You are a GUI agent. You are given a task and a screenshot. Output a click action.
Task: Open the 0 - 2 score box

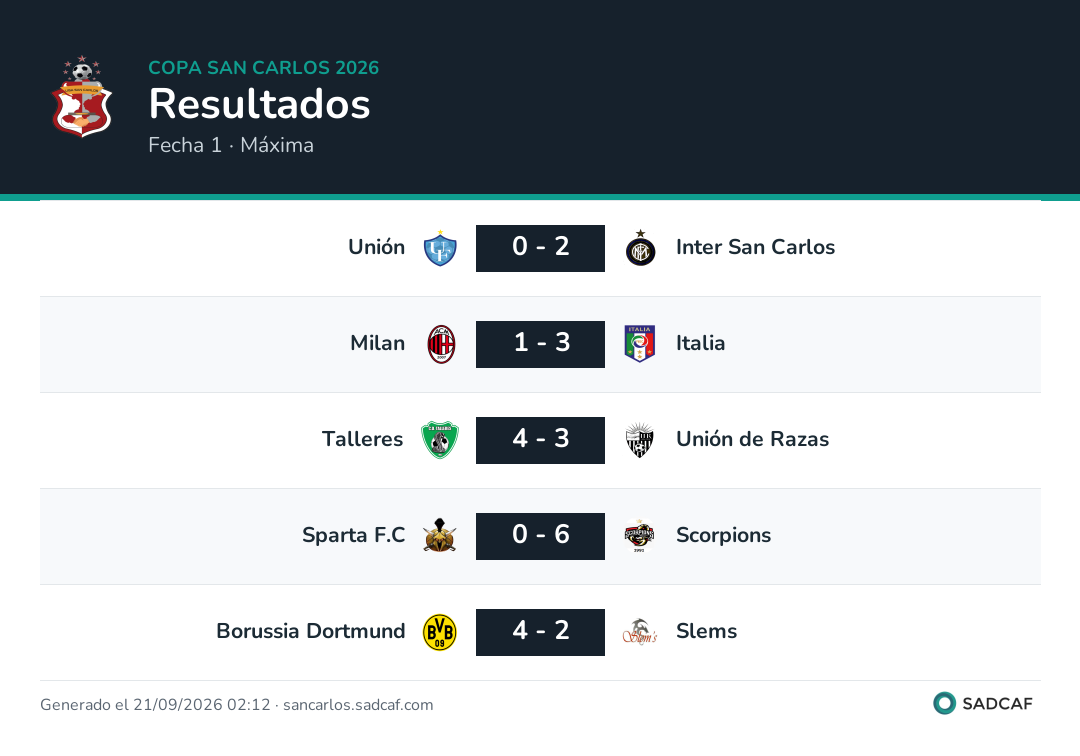click(x=541, y=249)
